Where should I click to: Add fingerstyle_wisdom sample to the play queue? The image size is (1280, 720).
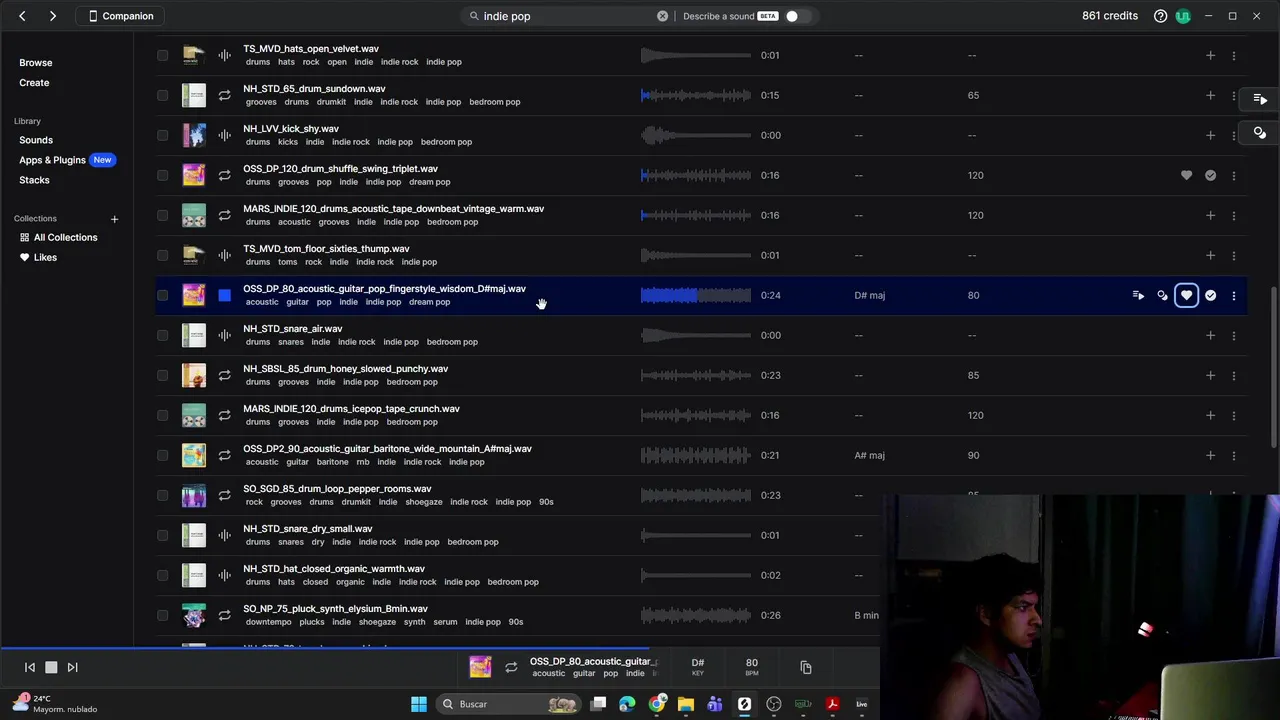(1138, 295)
